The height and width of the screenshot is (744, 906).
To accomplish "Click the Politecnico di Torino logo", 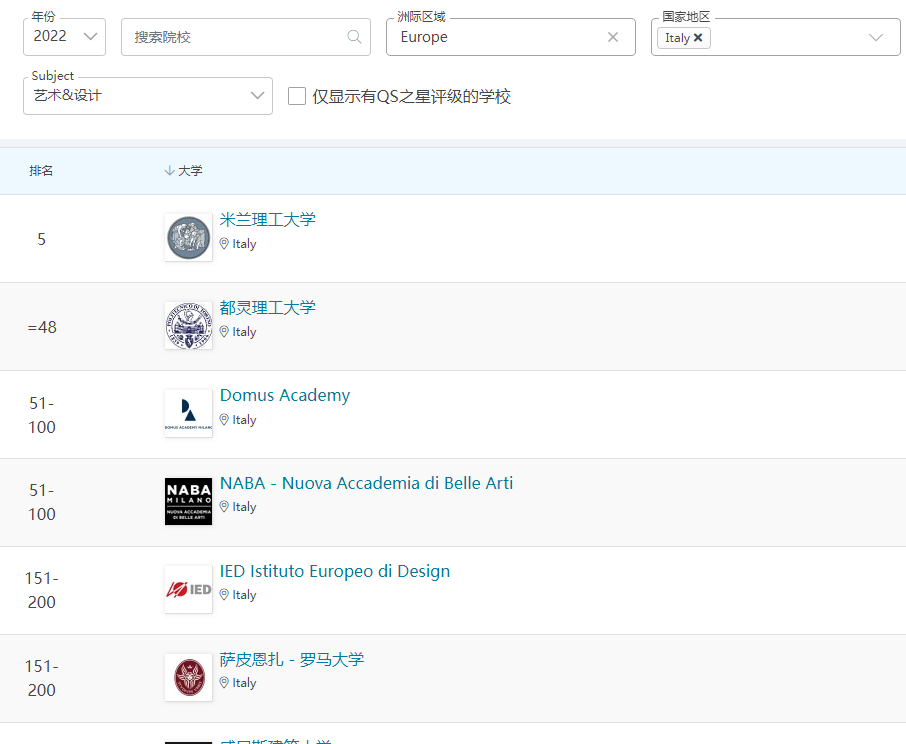I will 188,326.
